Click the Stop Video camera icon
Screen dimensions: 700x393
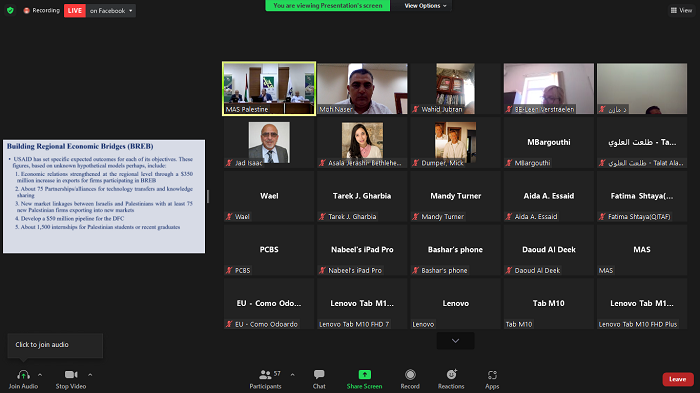71,375
